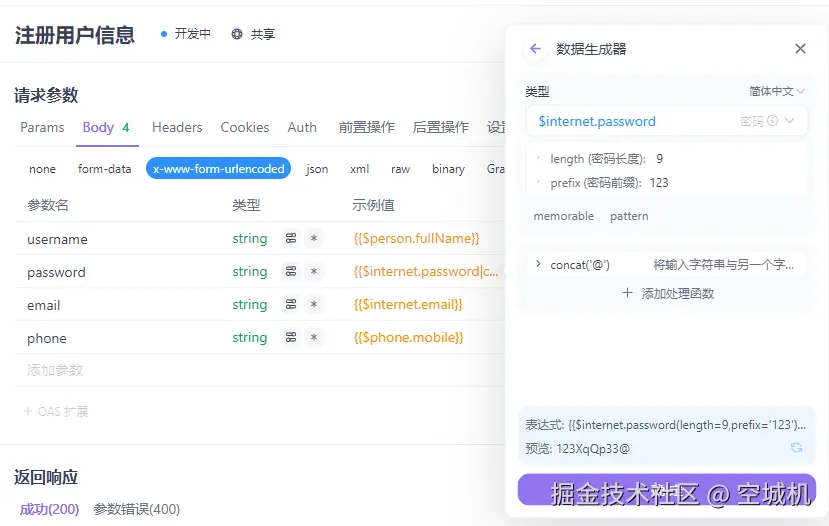Click the info icon beside 密码 label
The height and width of the screenshot is (526, 829).
click(772, 121)
